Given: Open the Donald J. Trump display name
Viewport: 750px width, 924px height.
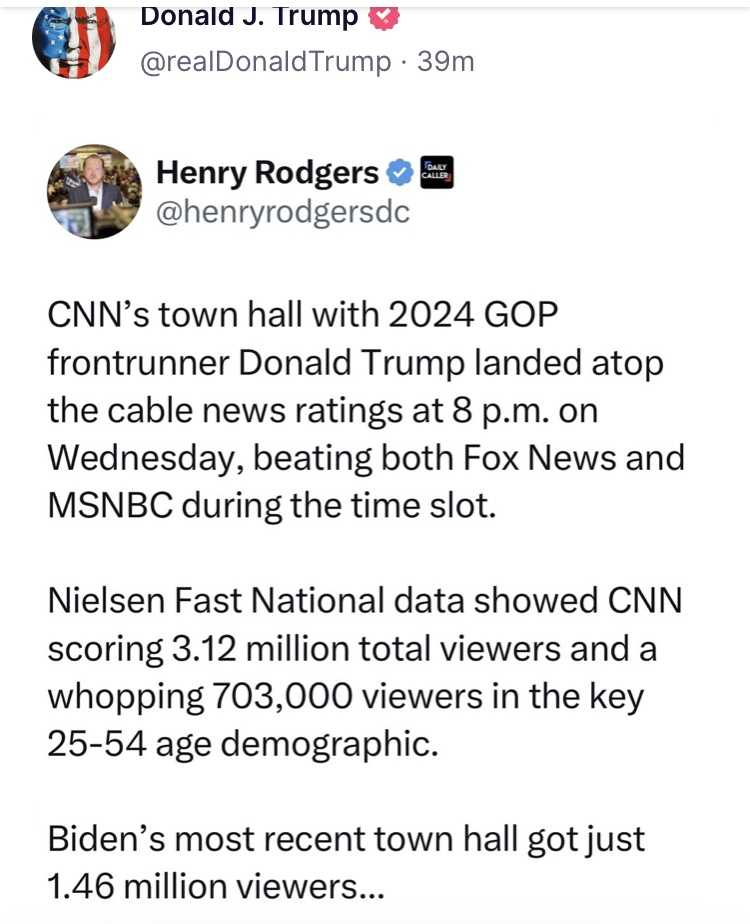Looking at the screenshot, I should pos(248,16).
